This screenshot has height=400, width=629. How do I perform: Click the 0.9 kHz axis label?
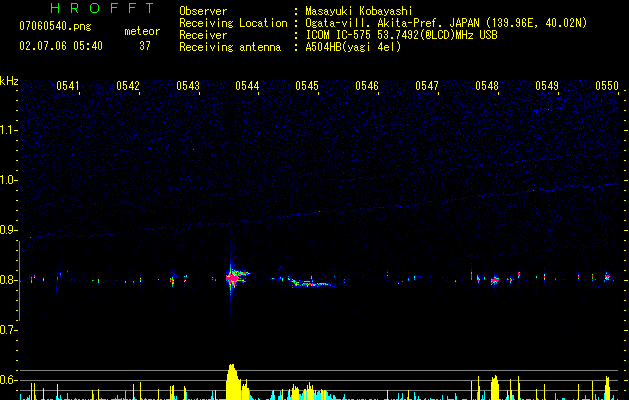8,230
